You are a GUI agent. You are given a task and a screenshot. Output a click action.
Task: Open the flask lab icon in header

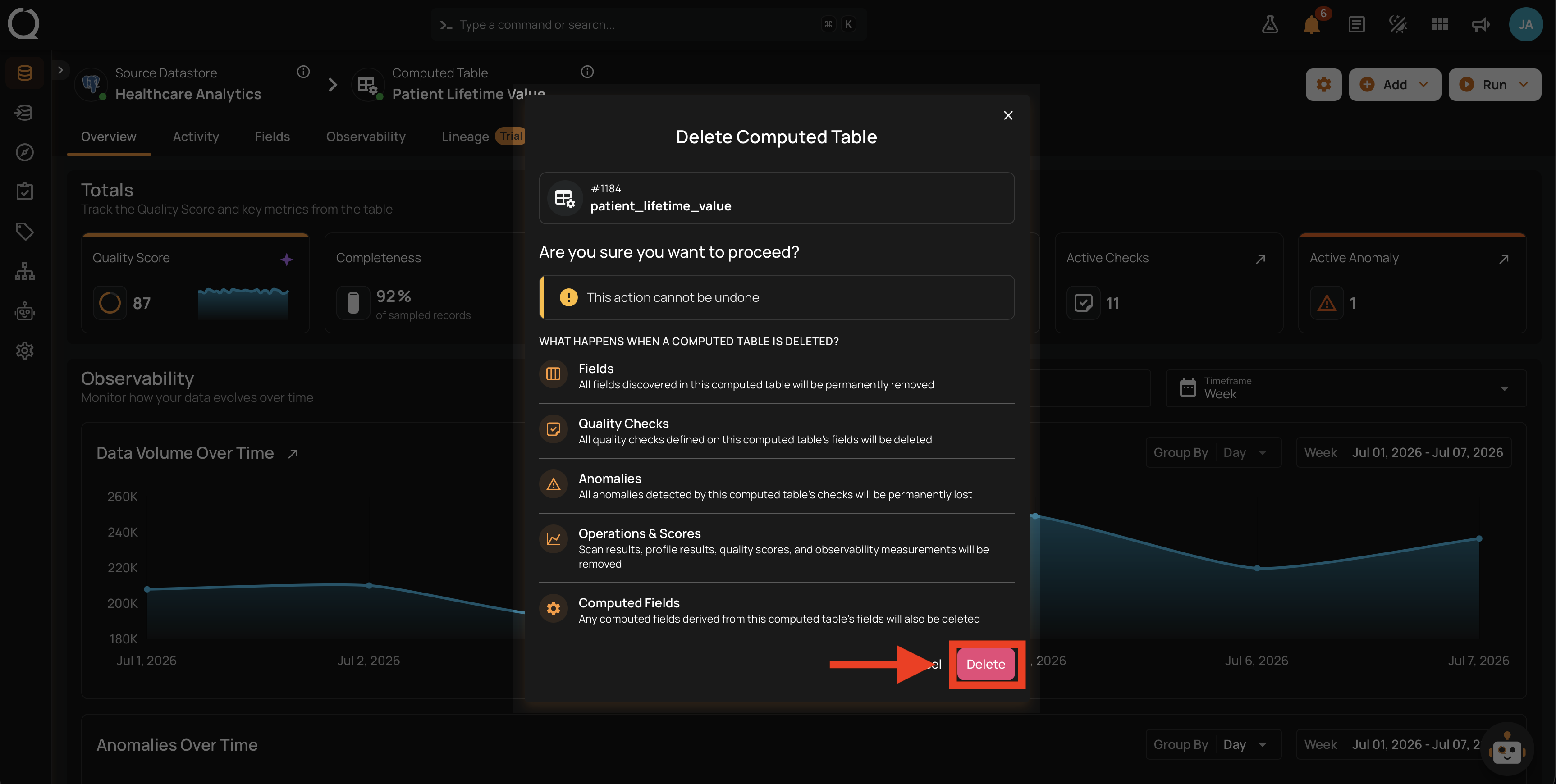pyautogui.click(x=1270, y=25)
